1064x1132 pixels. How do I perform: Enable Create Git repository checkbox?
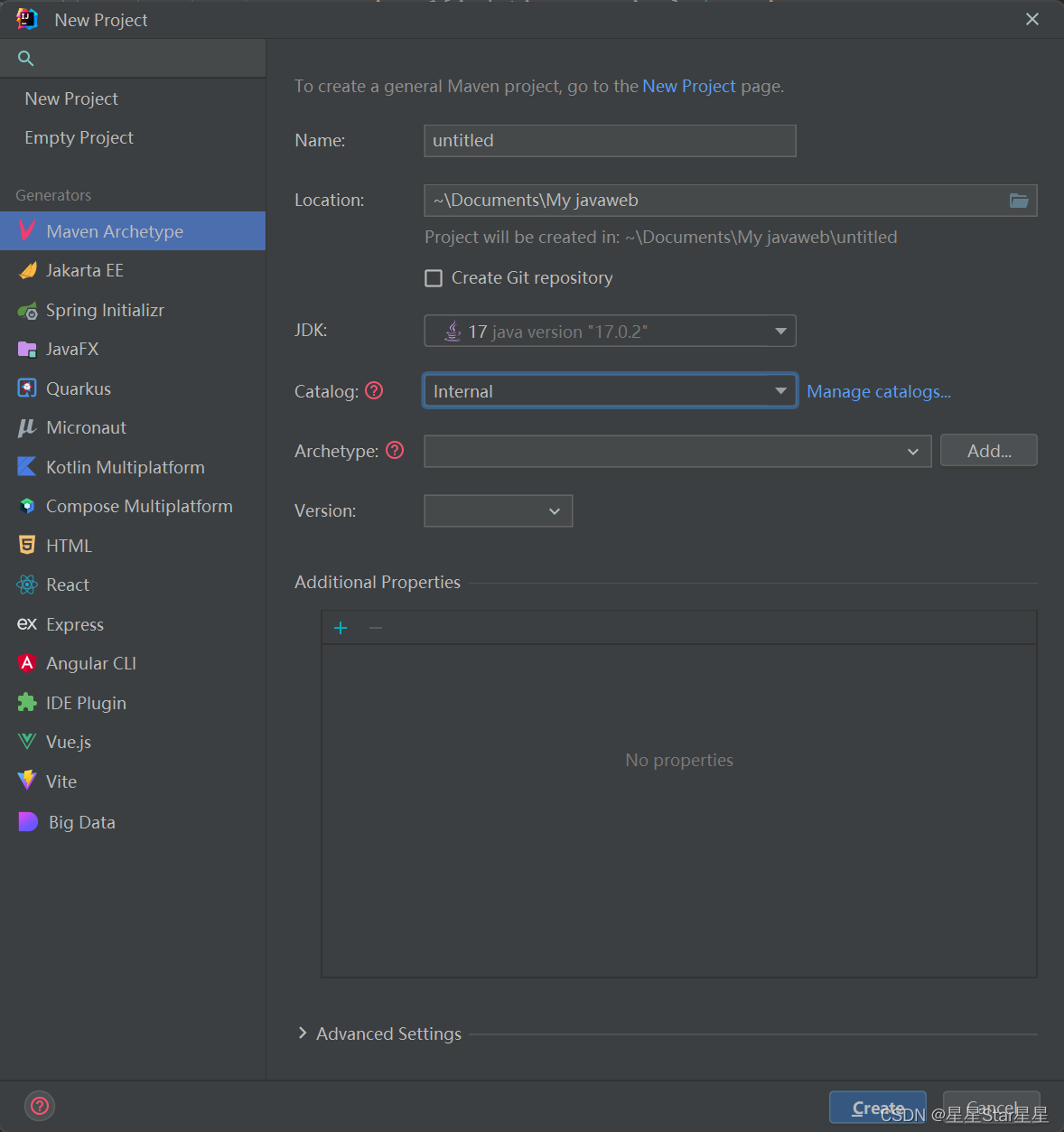434,278
